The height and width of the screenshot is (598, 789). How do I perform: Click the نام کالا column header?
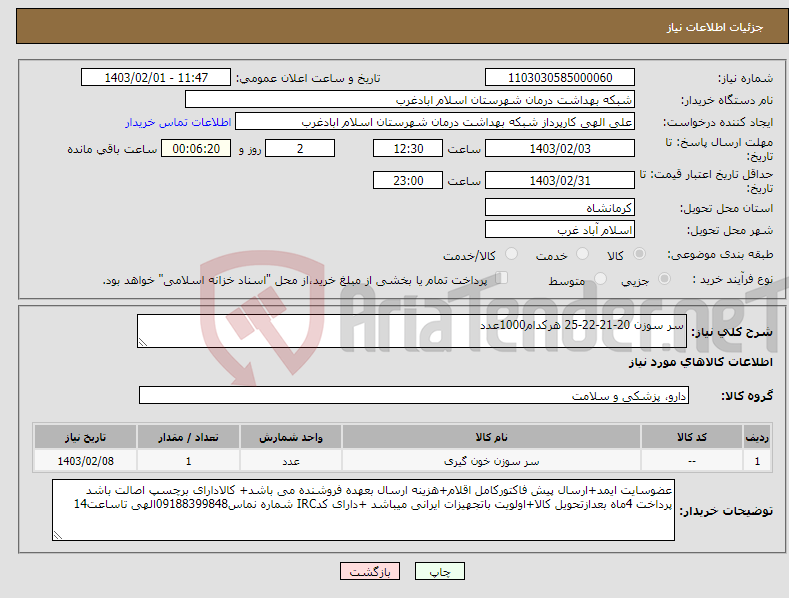click(491, 437)
